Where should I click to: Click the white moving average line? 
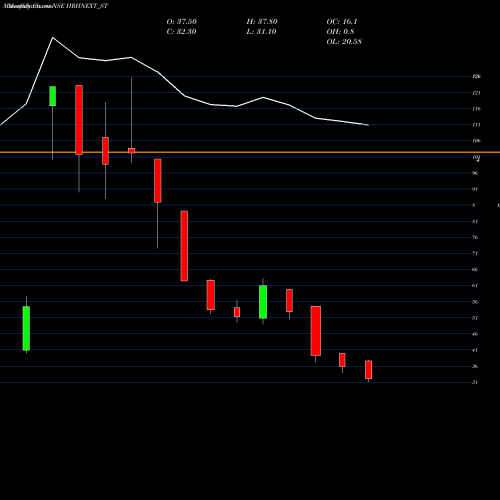(x=184, y=96)
